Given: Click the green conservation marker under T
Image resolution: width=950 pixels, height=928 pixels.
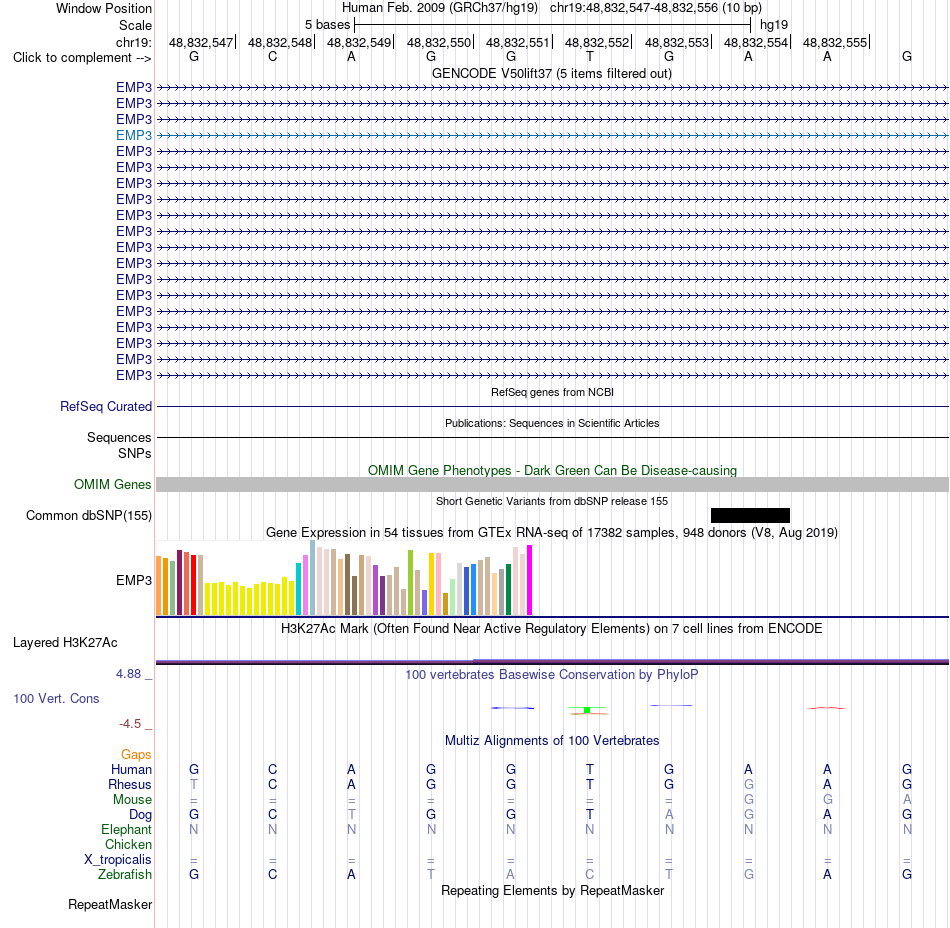Looking at the screenshot, I should pyautogui.click(x=587, y=710).
